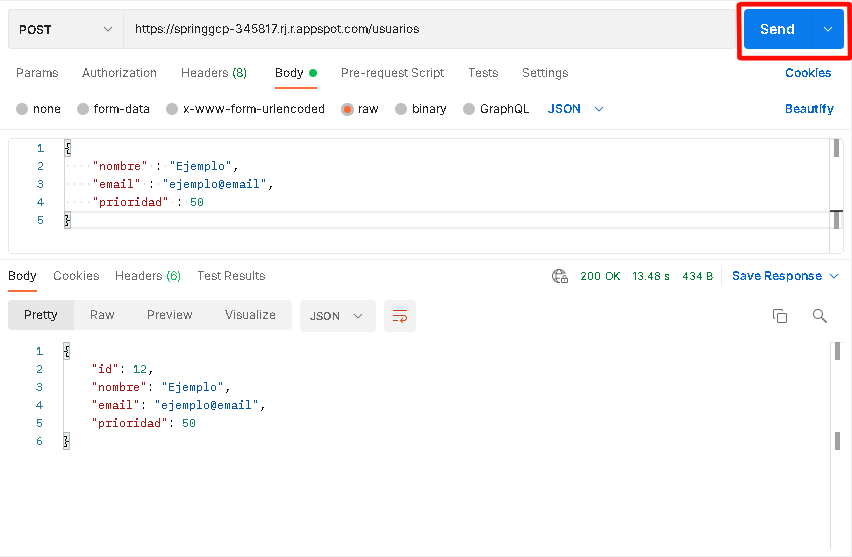The width and height of the screenshot is (852, 557).
Task: Click the Beautify link
Action: pos(809,109)
